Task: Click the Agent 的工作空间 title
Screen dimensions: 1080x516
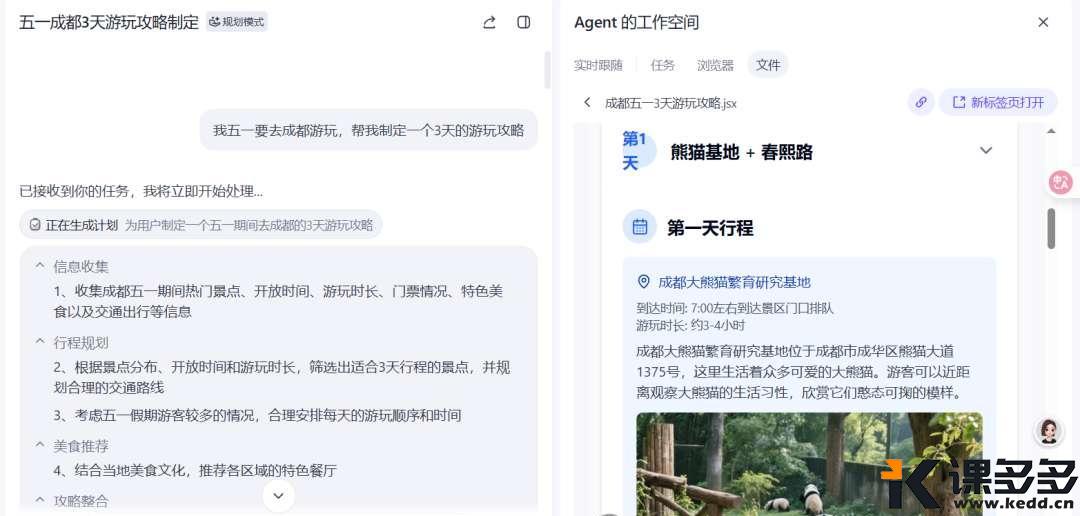Action: point(636,22)
